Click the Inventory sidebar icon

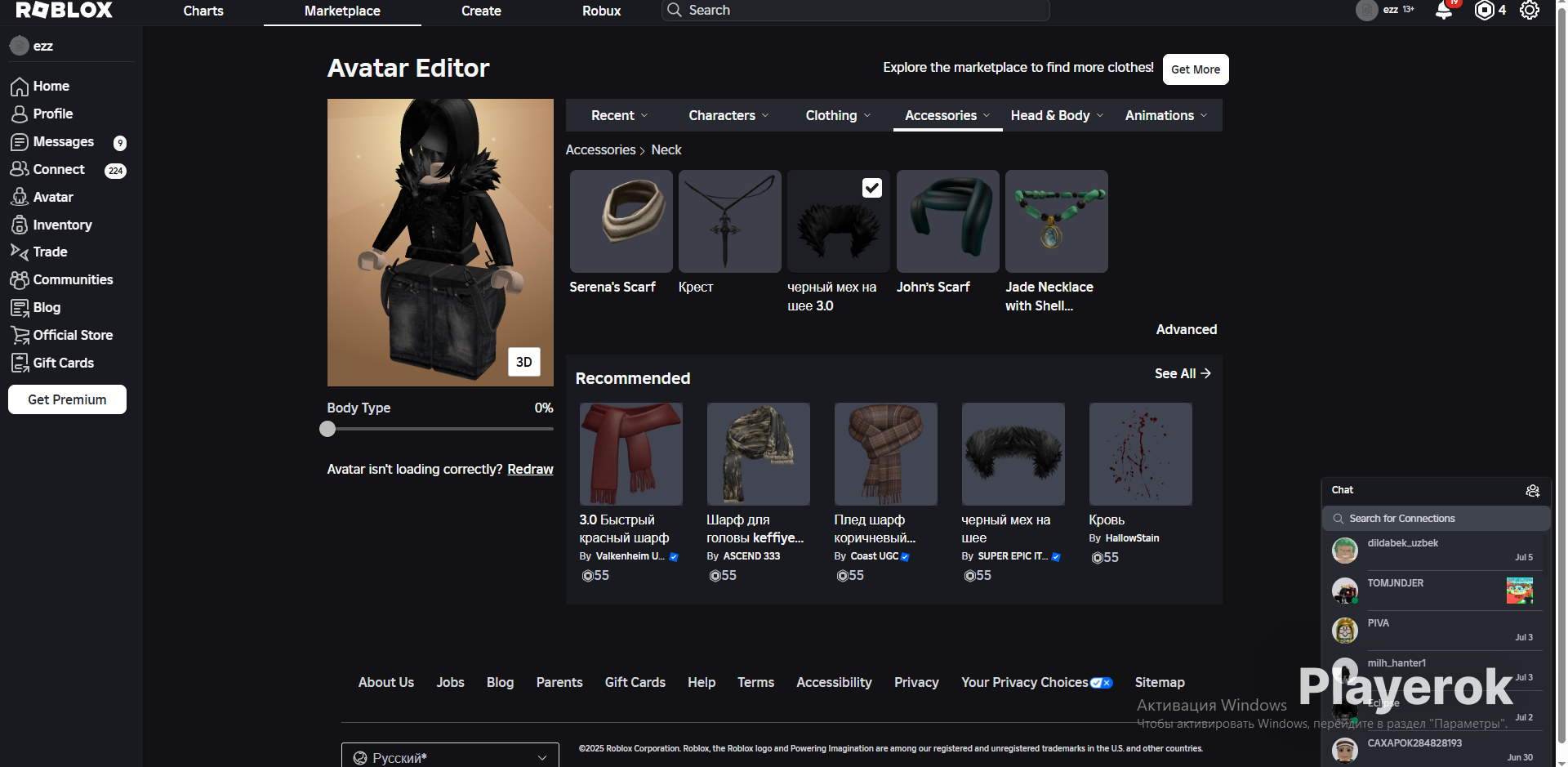tap(20, 225)
